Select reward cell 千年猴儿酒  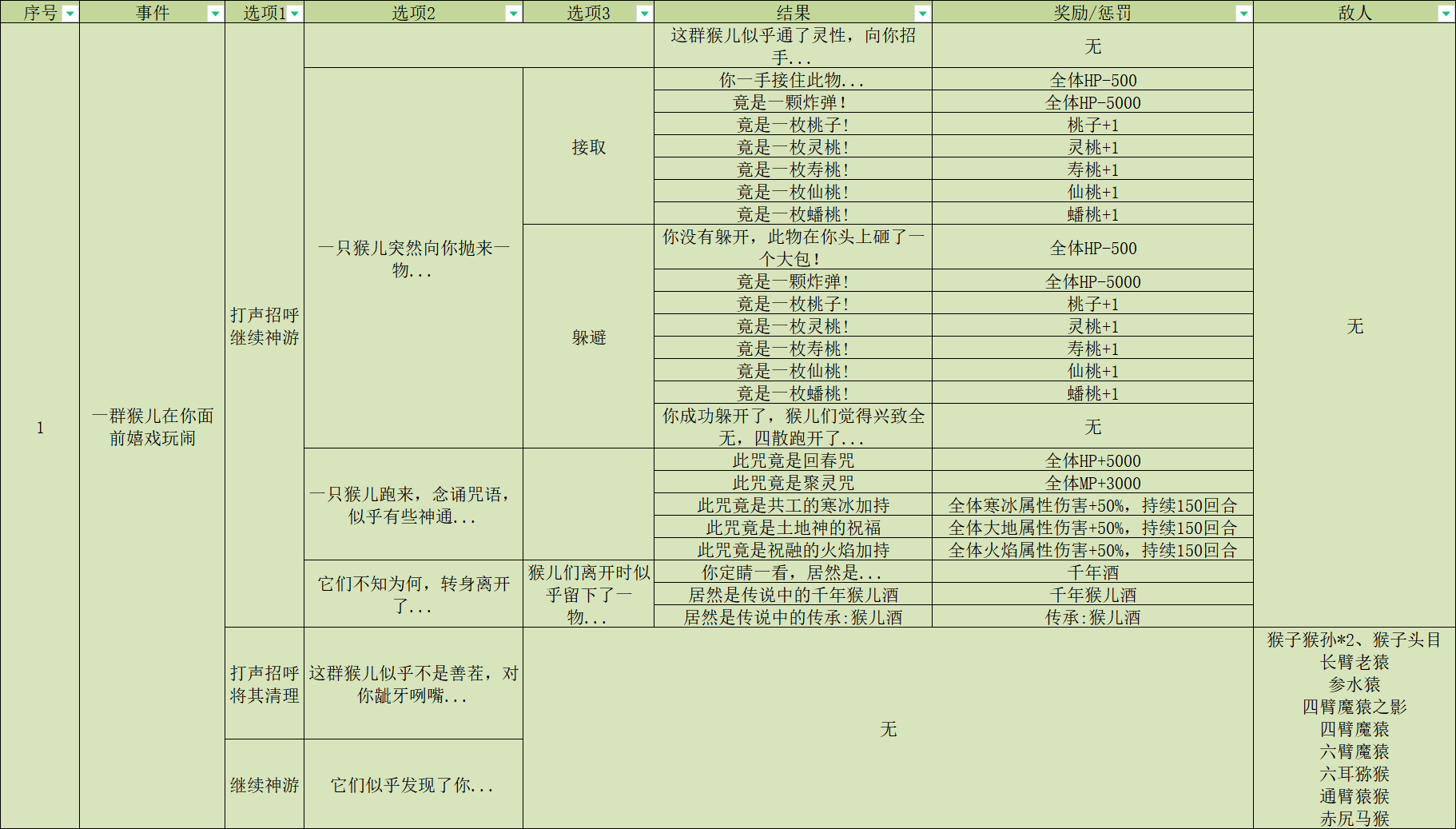pos(1092,594)
